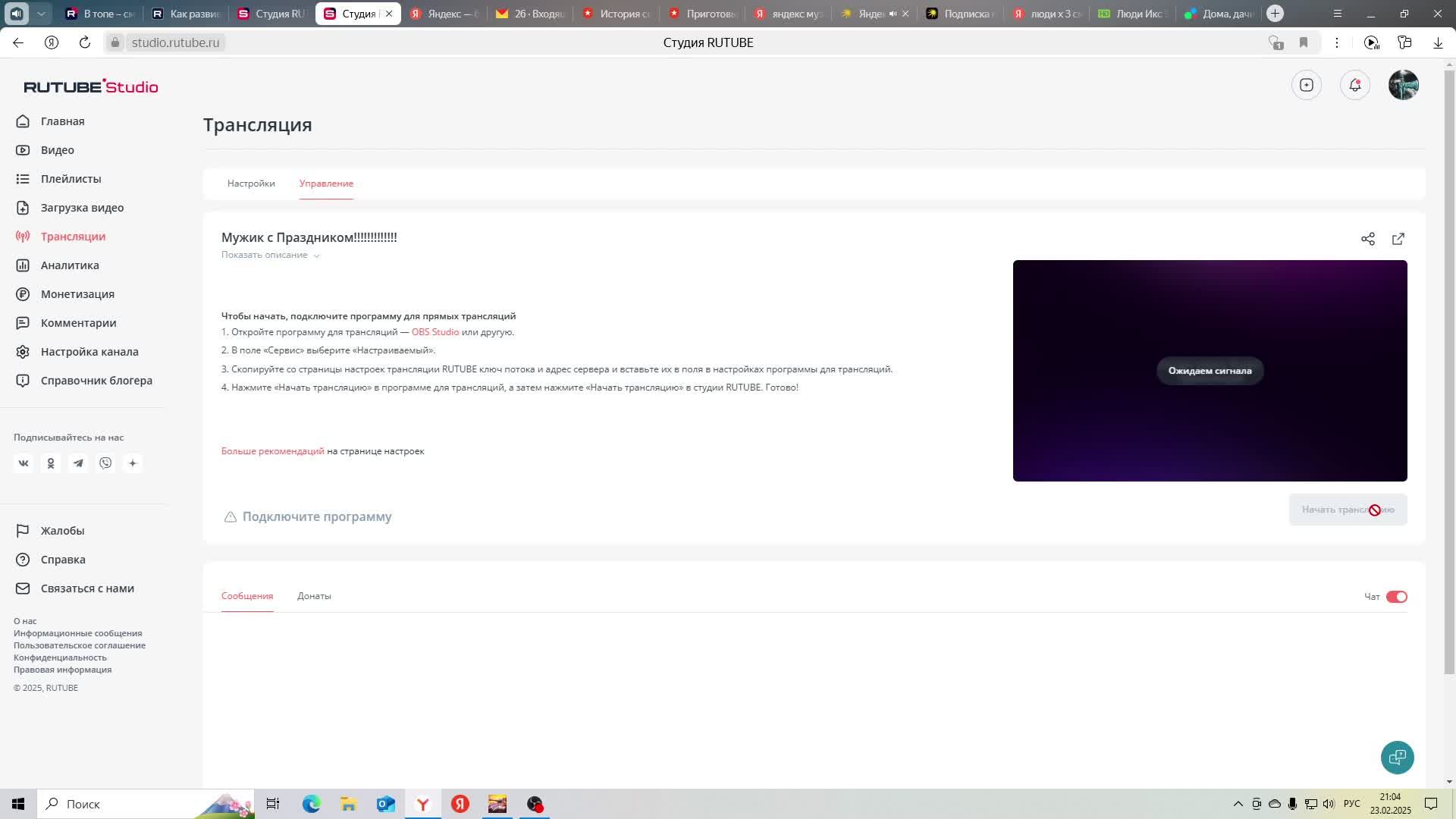Click the browser back arrow
1456x819 pixels.
18,42
